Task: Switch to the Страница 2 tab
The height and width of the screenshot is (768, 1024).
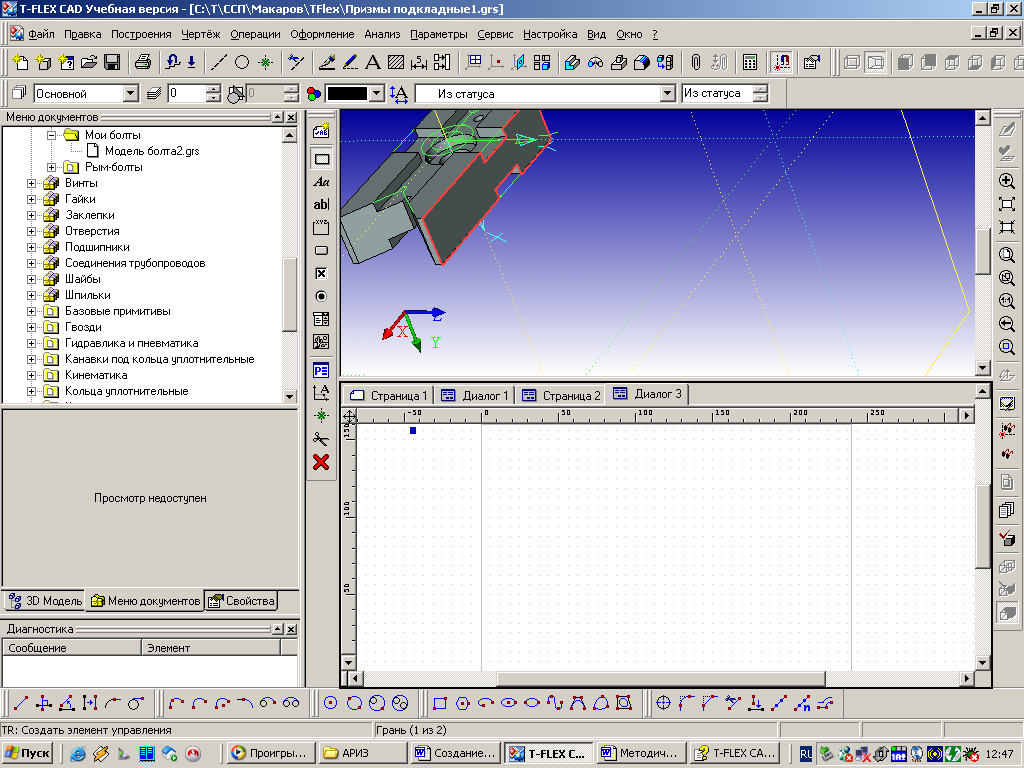Action: coord(561,395)
